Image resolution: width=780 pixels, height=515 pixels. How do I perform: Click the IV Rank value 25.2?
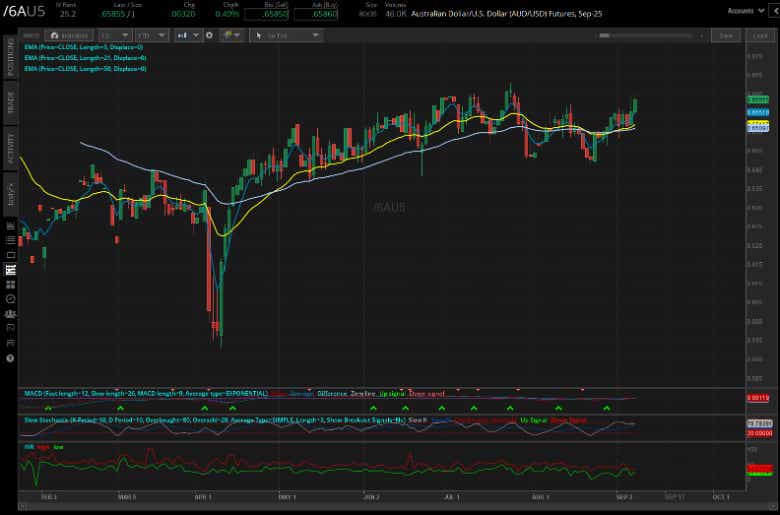pyautogui.click(x=68, y=14)
